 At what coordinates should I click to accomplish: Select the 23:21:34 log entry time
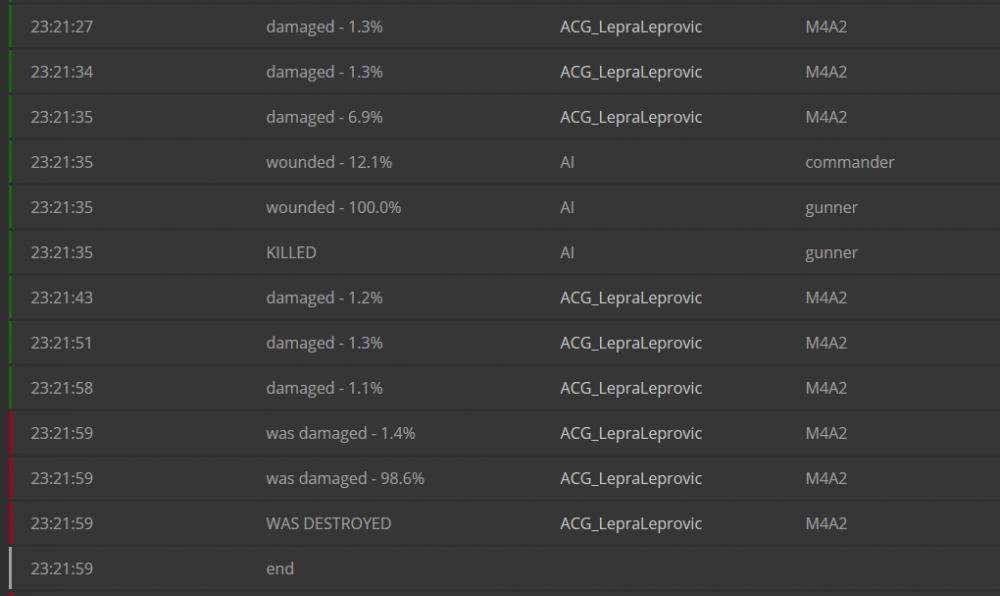coord(62,72)
